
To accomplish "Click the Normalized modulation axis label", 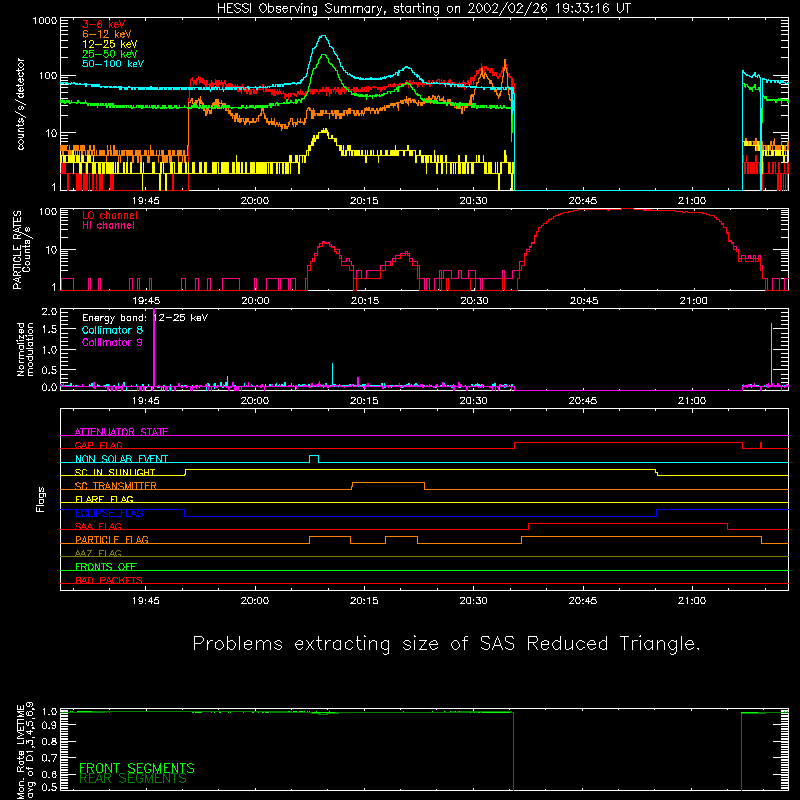I will [25, 349].
